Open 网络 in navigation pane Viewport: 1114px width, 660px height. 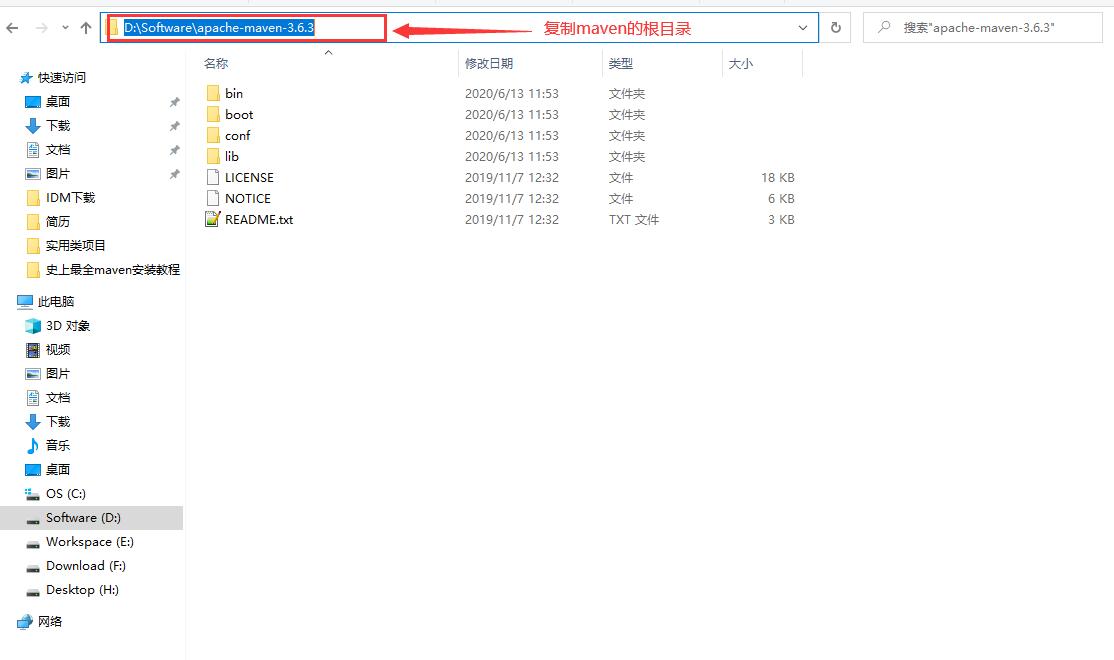point(50,622)
